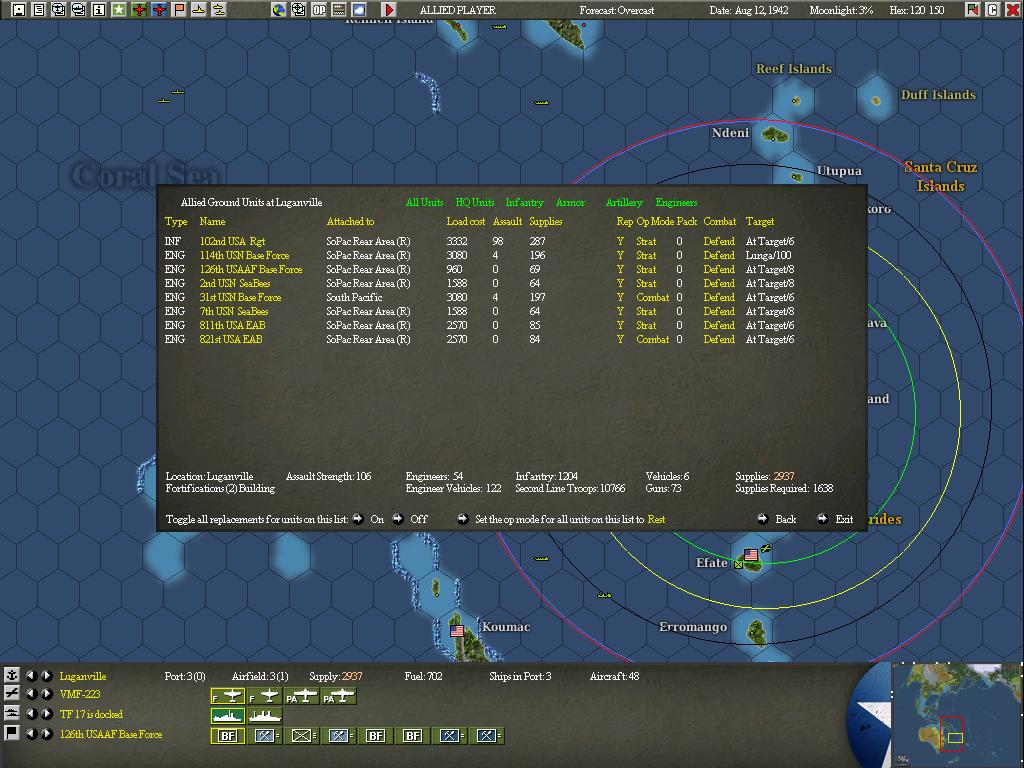1024x768 pixels.
Task: Click the info 'i' toolbar icon
Action: (x=99, y=9)
